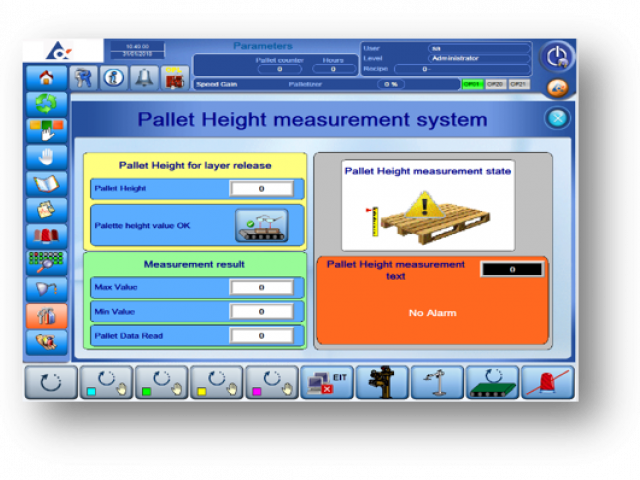Go to the Home screen
The width and height of the screenshot is (640, 480).
click(45, 77)
